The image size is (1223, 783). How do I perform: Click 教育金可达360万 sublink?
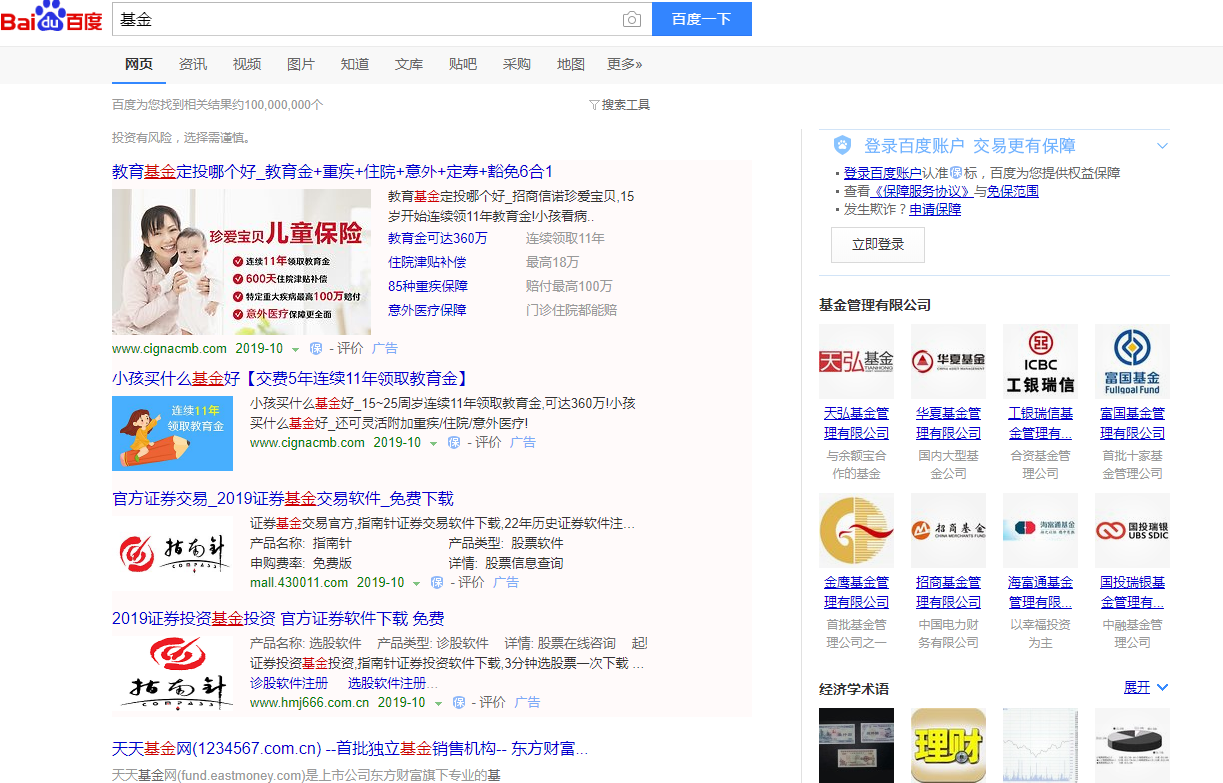[x=438, y=238]
